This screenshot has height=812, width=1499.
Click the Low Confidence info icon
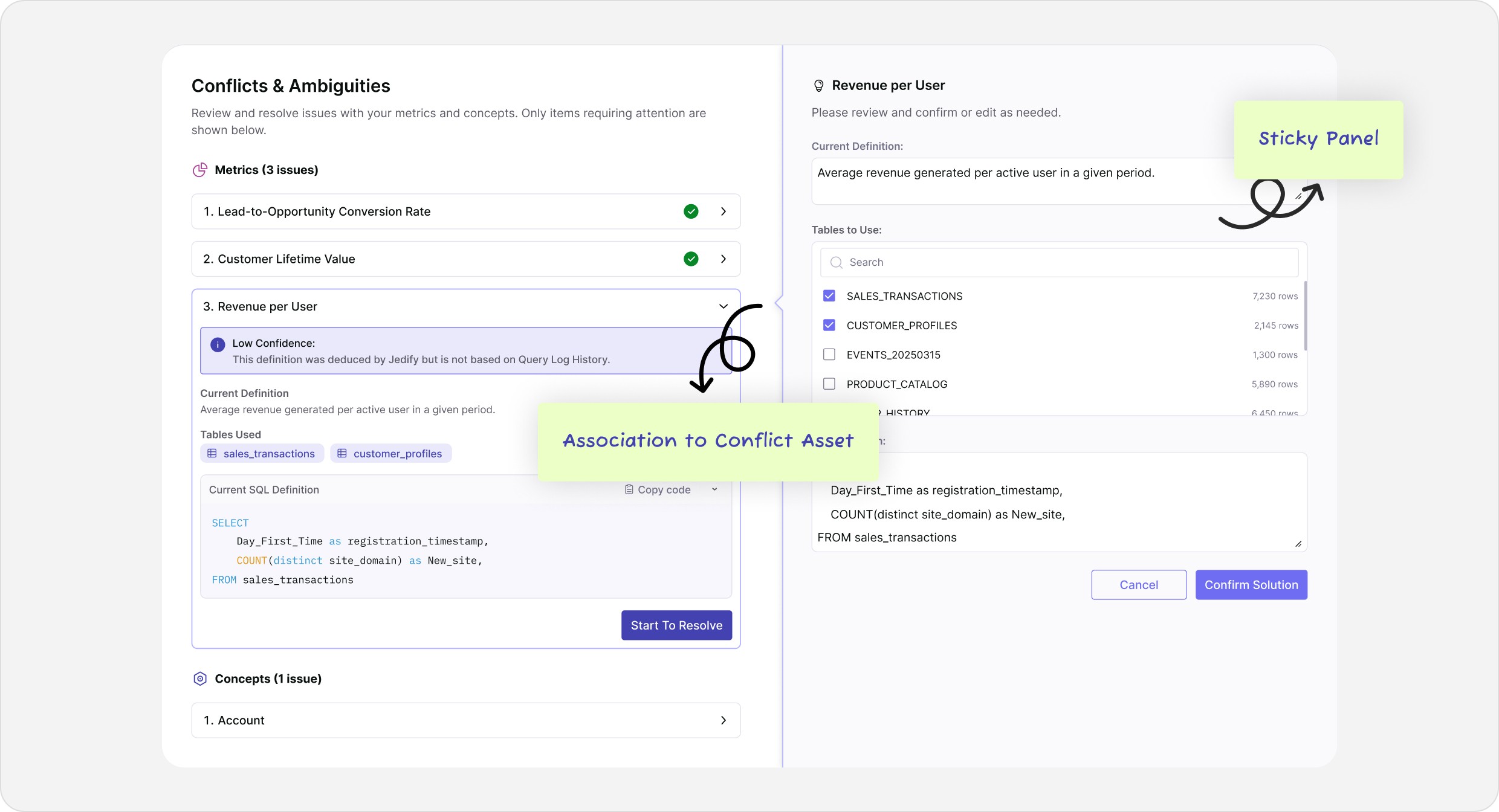(218, 344)
